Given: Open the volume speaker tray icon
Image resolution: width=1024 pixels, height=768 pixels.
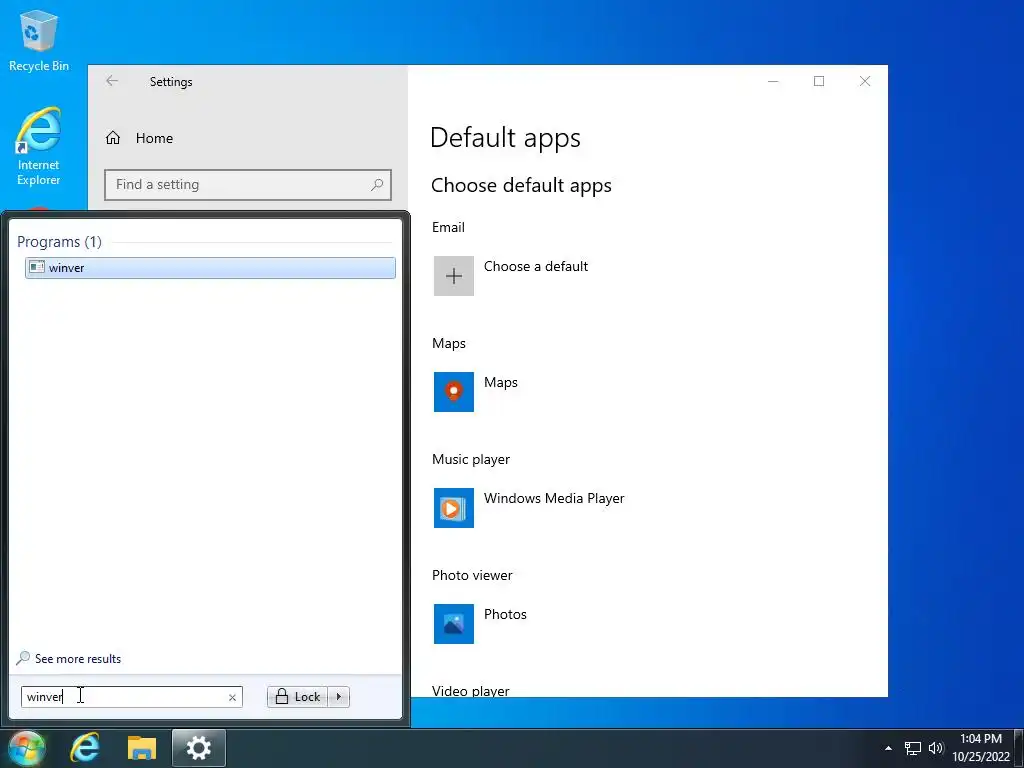Looking at the screenshot, I should (936, 748).
